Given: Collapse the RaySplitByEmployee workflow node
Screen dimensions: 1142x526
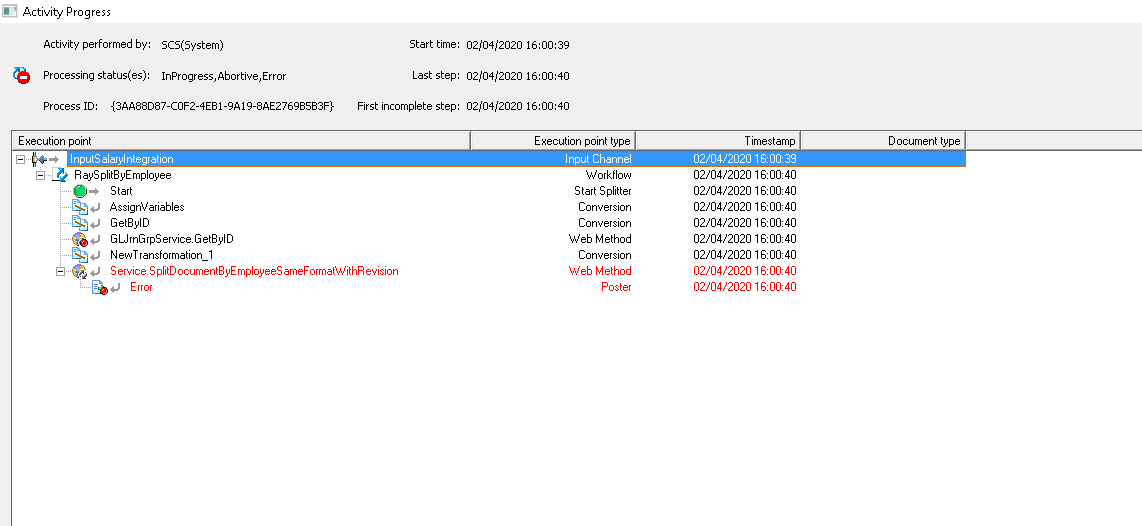Looking at the screenshot, I should [40, 175].
